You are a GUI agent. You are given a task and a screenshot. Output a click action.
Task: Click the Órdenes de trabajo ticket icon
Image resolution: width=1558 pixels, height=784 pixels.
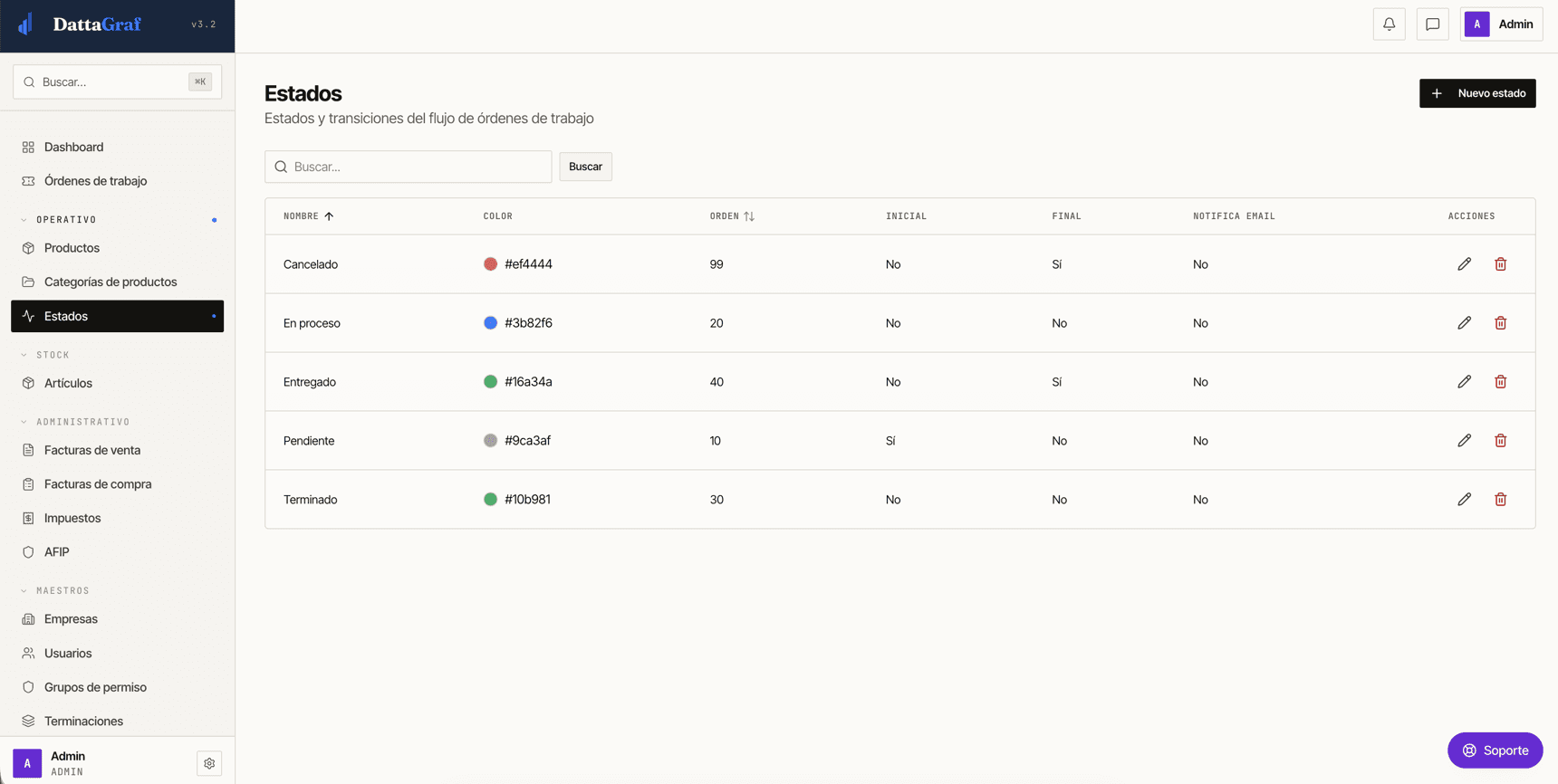28,181
